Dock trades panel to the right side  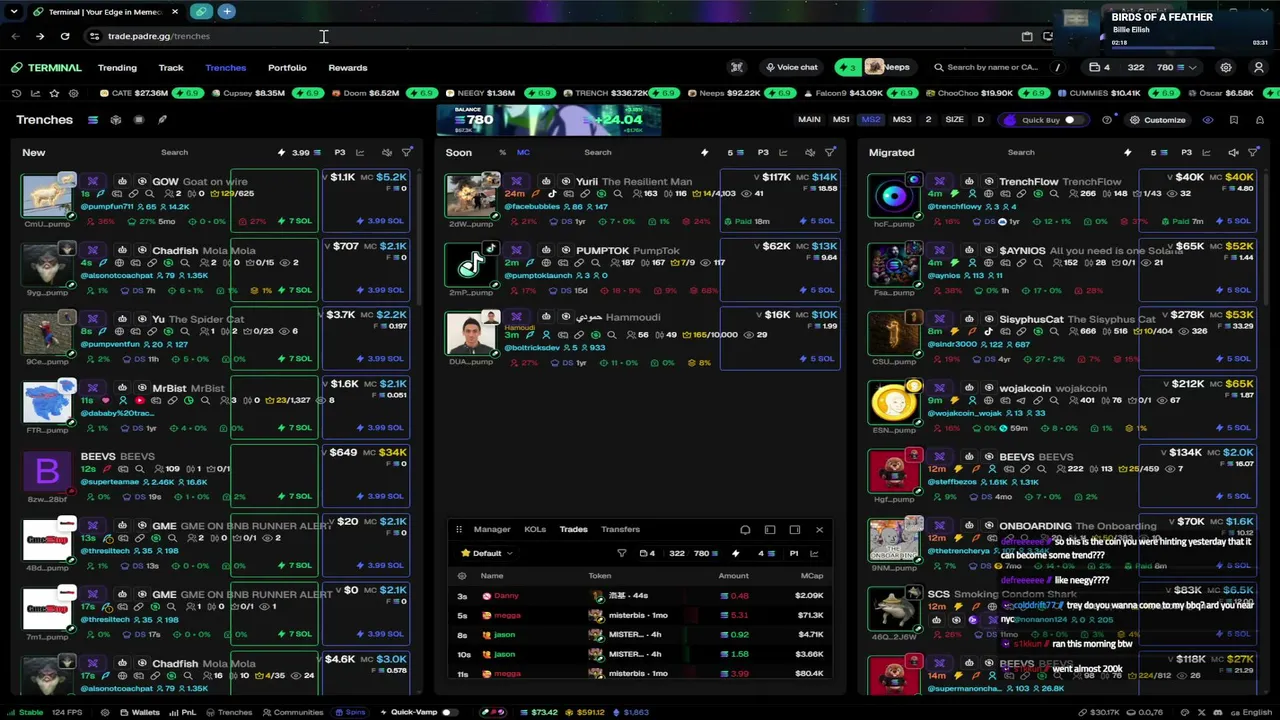pyautogui.click(x=795, y=529)
